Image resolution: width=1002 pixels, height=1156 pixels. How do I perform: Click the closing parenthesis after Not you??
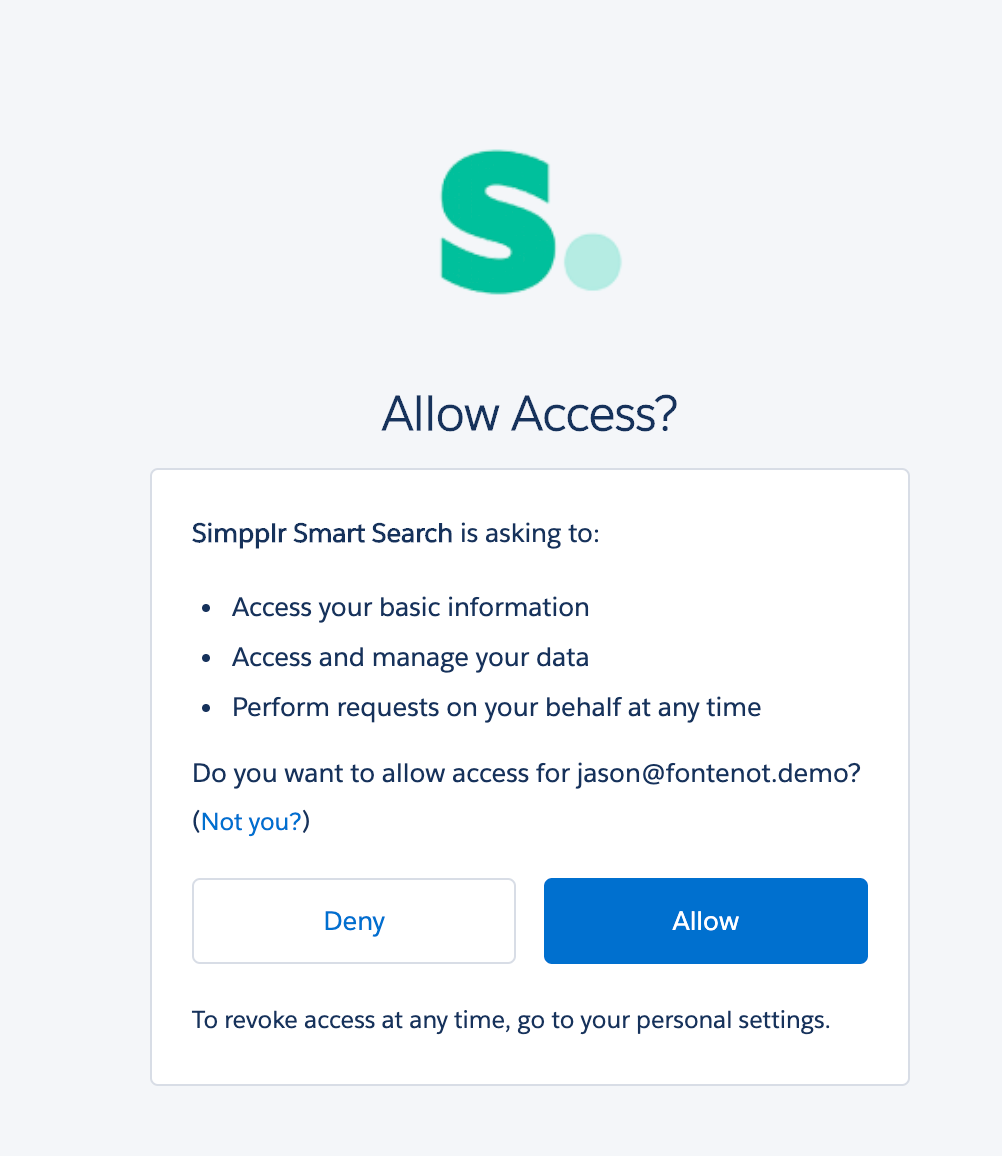306,821
